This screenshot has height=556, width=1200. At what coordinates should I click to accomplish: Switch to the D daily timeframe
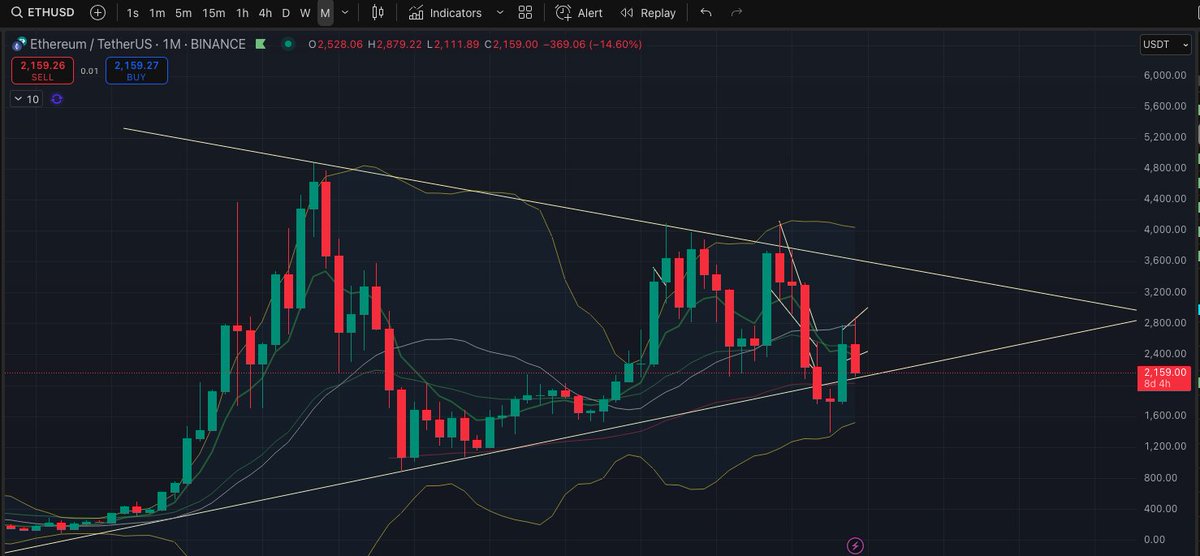coord(285,13)
